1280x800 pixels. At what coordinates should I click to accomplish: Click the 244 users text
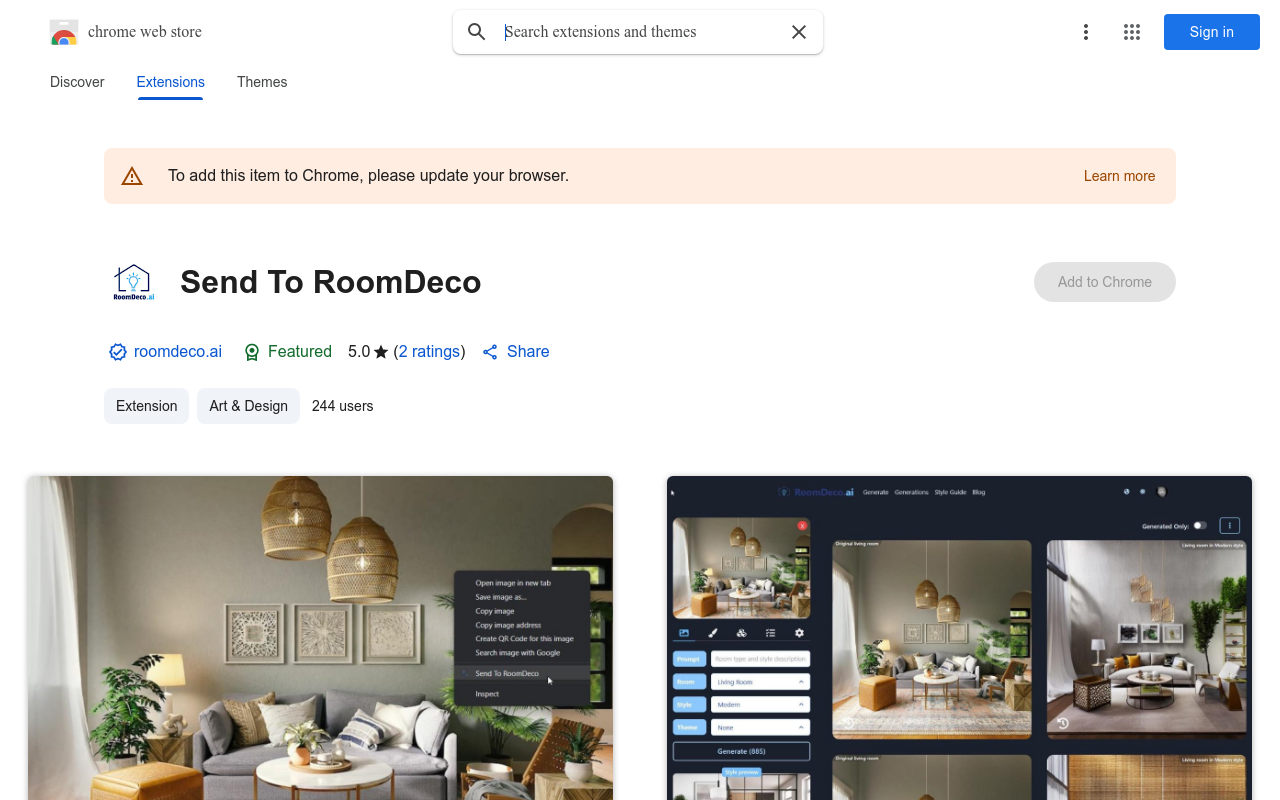tap(342, 406)
